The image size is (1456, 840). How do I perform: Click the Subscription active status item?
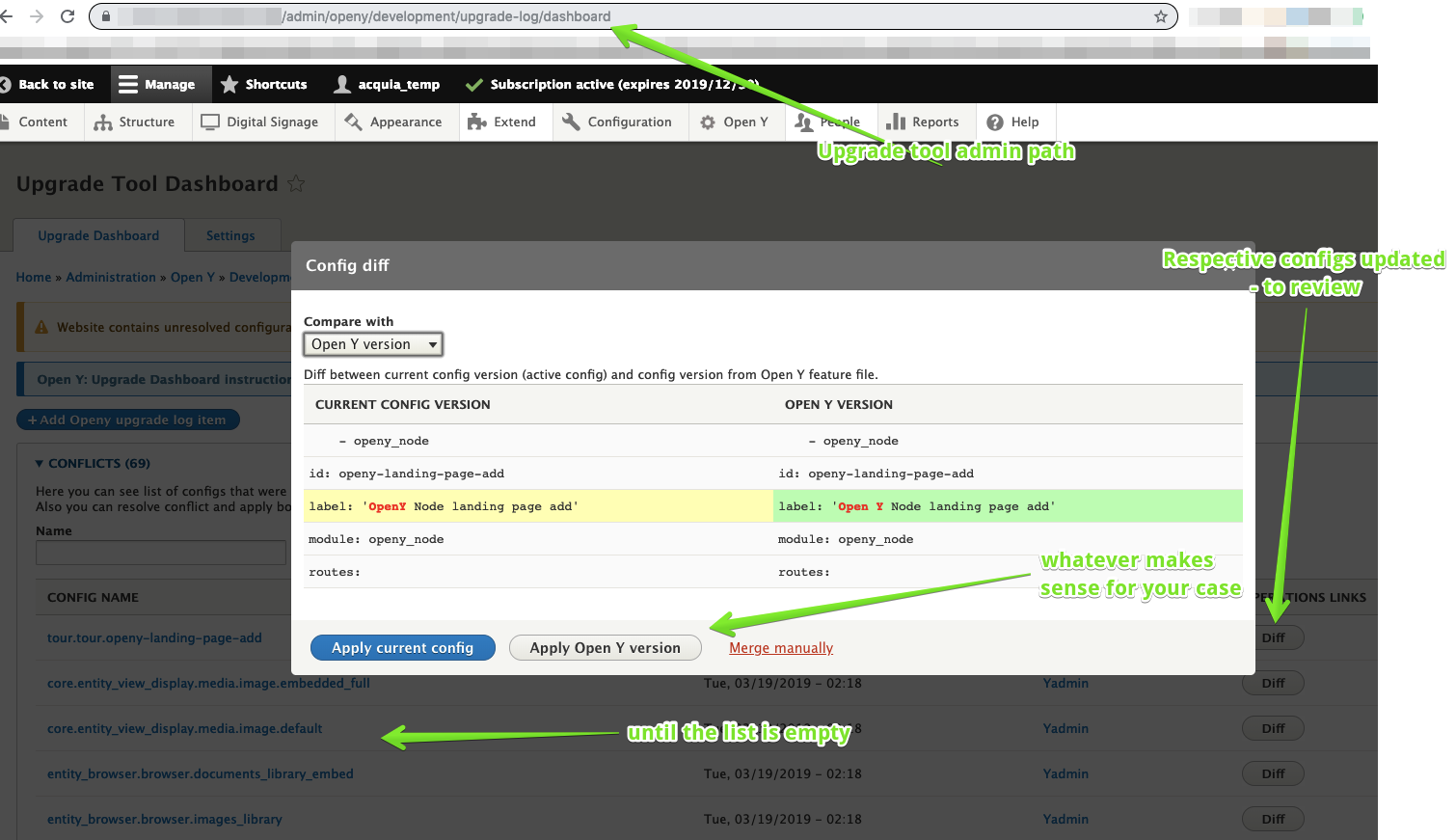click(612, 84)
